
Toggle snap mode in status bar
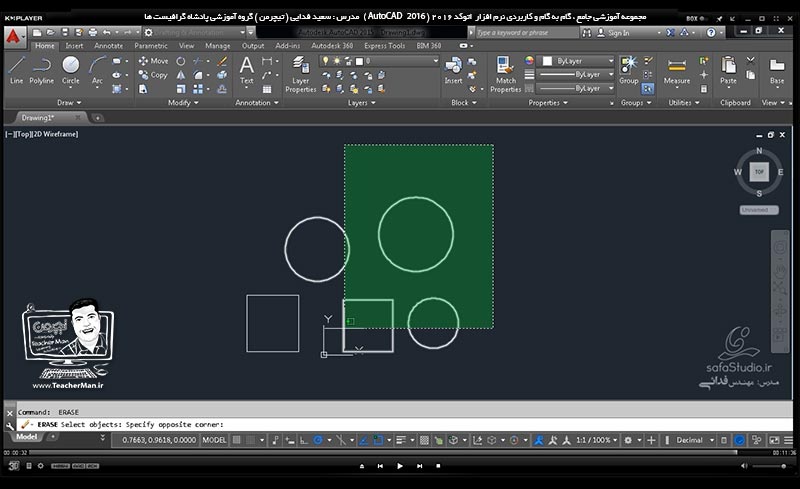coord(249,440)
